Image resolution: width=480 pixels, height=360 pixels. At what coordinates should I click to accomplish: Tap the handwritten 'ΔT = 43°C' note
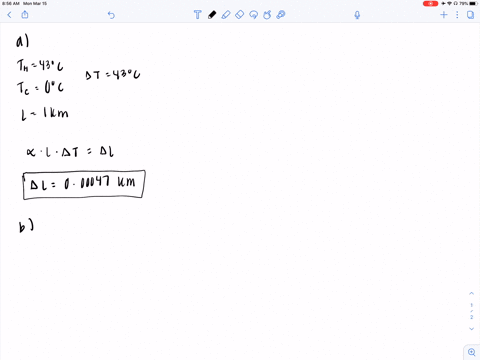113,75
